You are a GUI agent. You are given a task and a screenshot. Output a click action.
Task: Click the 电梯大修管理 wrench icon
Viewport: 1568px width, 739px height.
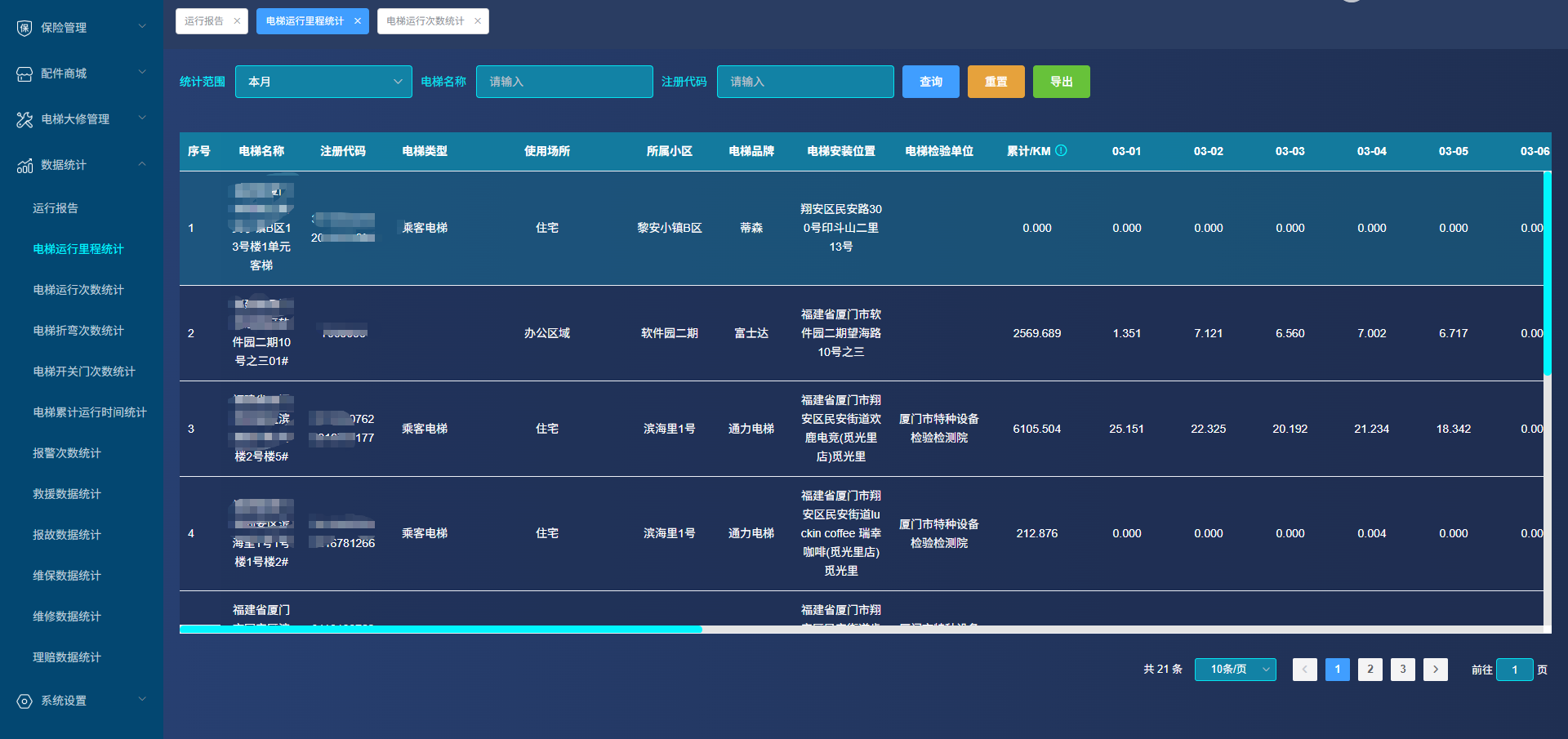click(24, 119)
